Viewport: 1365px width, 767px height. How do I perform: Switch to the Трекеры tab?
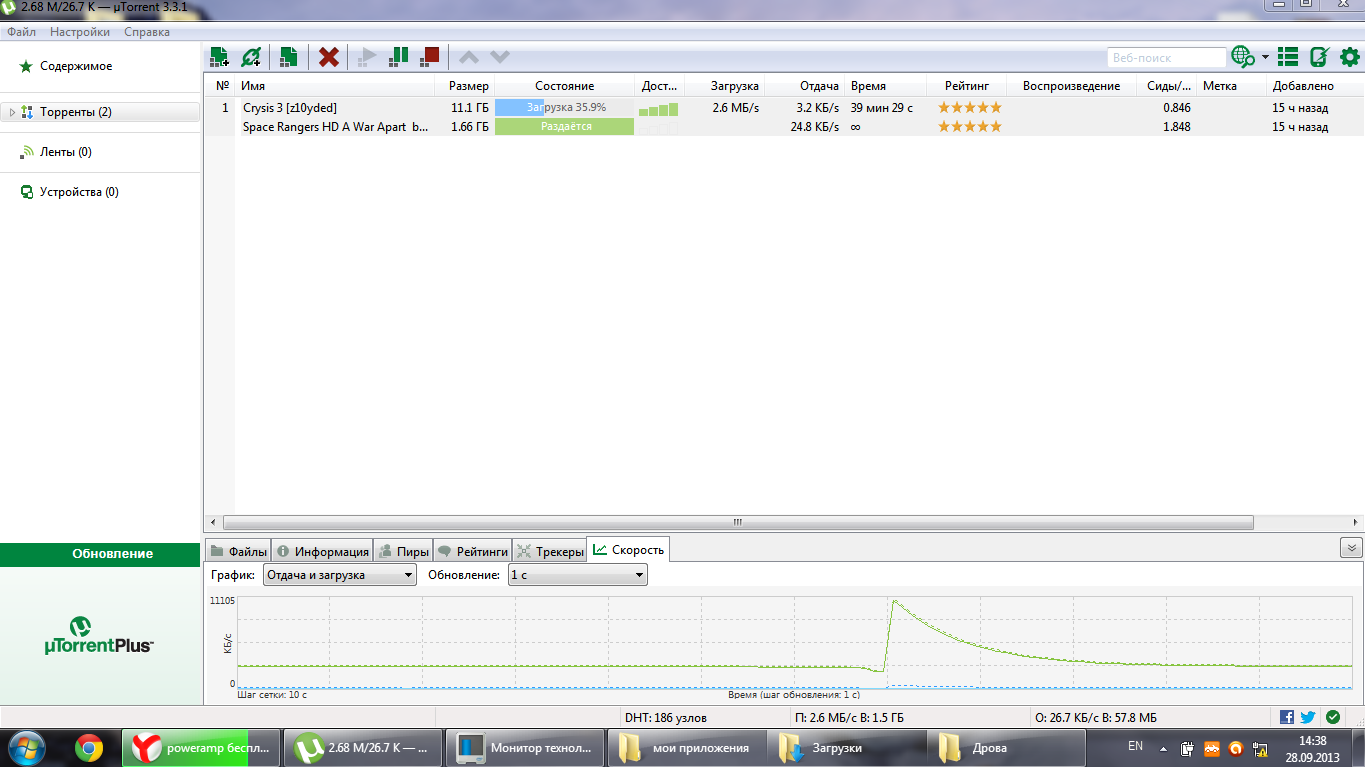(549, 551)
